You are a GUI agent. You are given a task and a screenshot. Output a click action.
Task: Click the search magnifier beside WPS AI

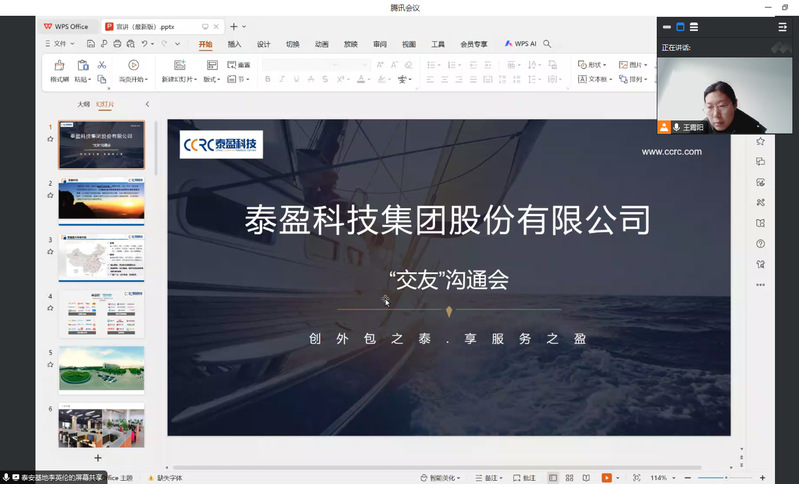[547, 44]
